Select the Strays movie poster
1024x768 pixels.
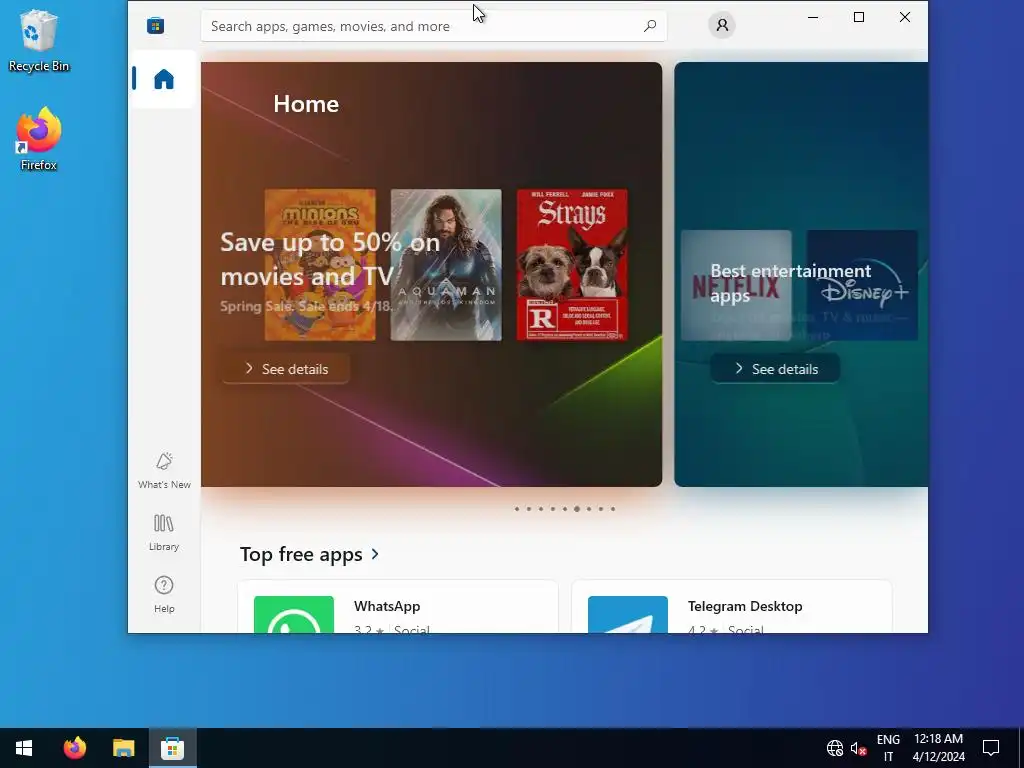pyautogui.click(x=572, y=264)
